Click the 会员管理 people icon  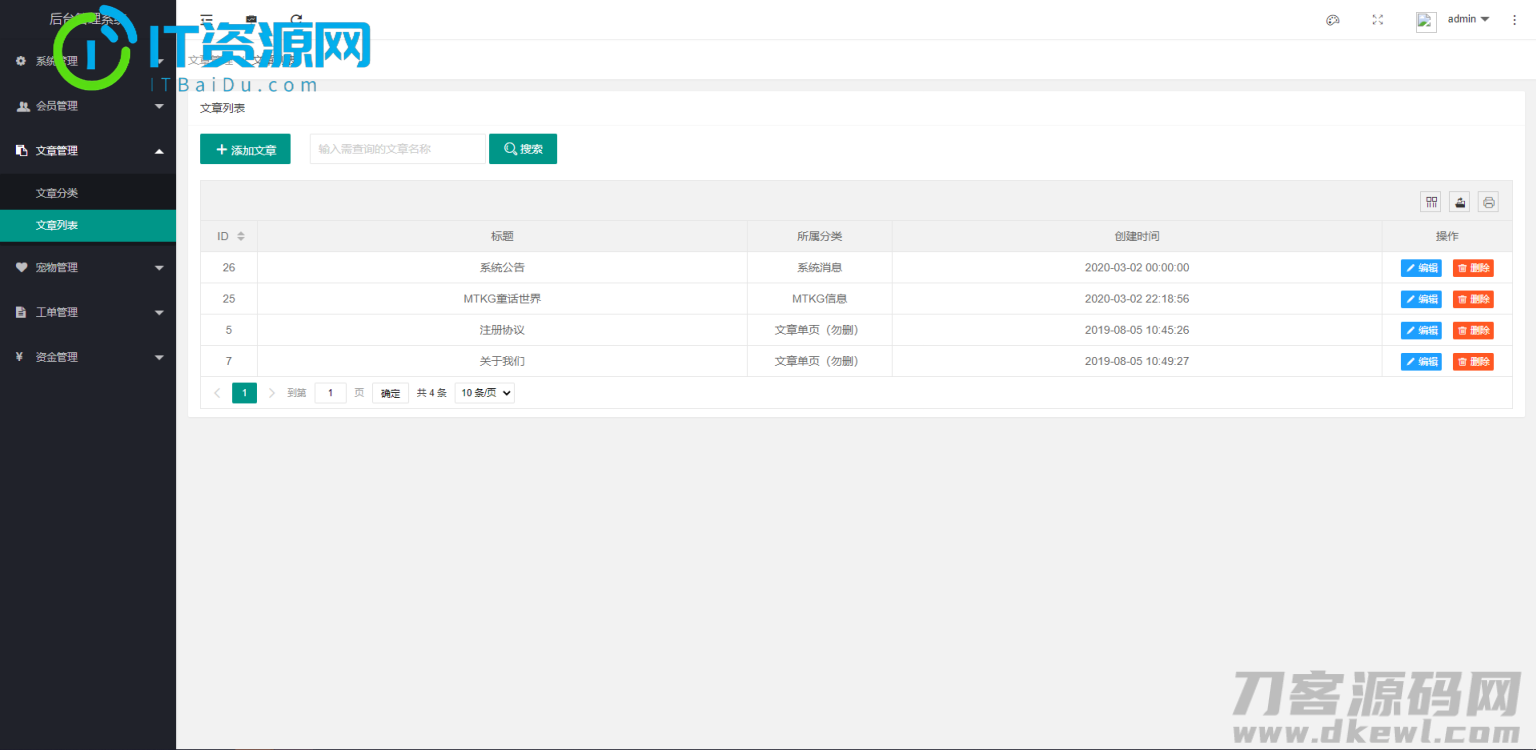(x=22, y=106)
